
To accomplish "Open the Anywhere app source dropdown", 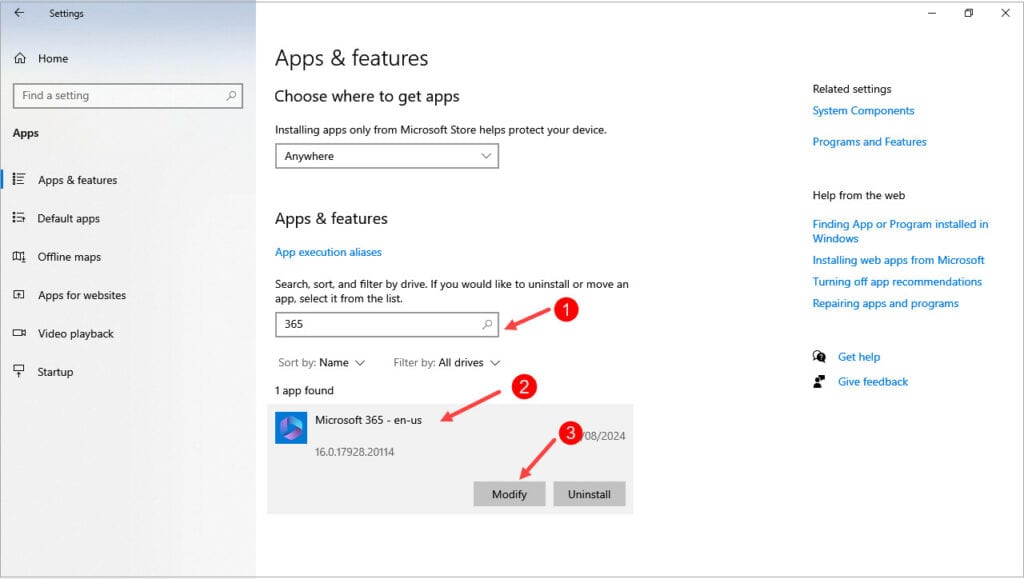I will (386, 156).
